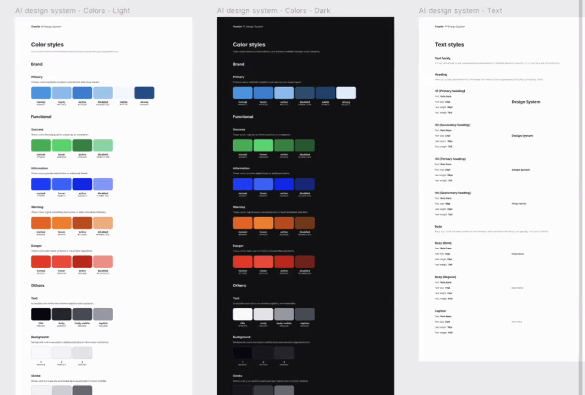
Task: Pick the Text title white swatch in Dark frame
Action: click(243, 314)
